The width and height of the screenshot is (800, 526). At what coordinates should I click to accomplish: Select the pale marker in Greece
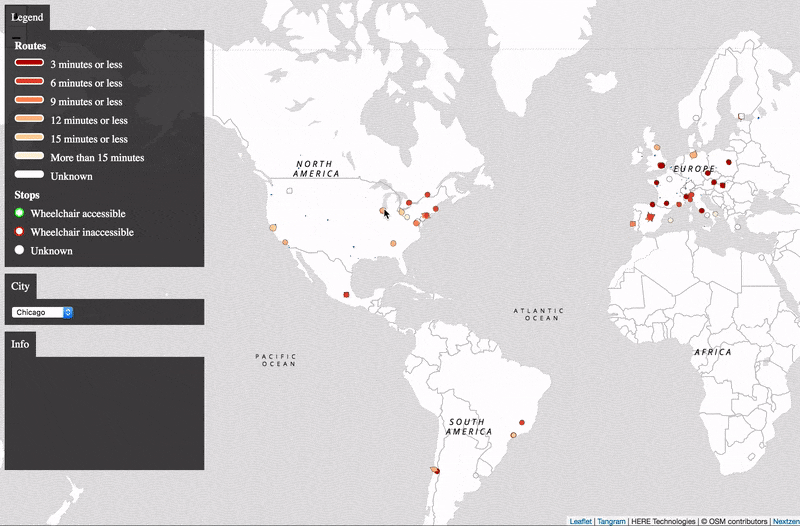[x=738, y=227]
